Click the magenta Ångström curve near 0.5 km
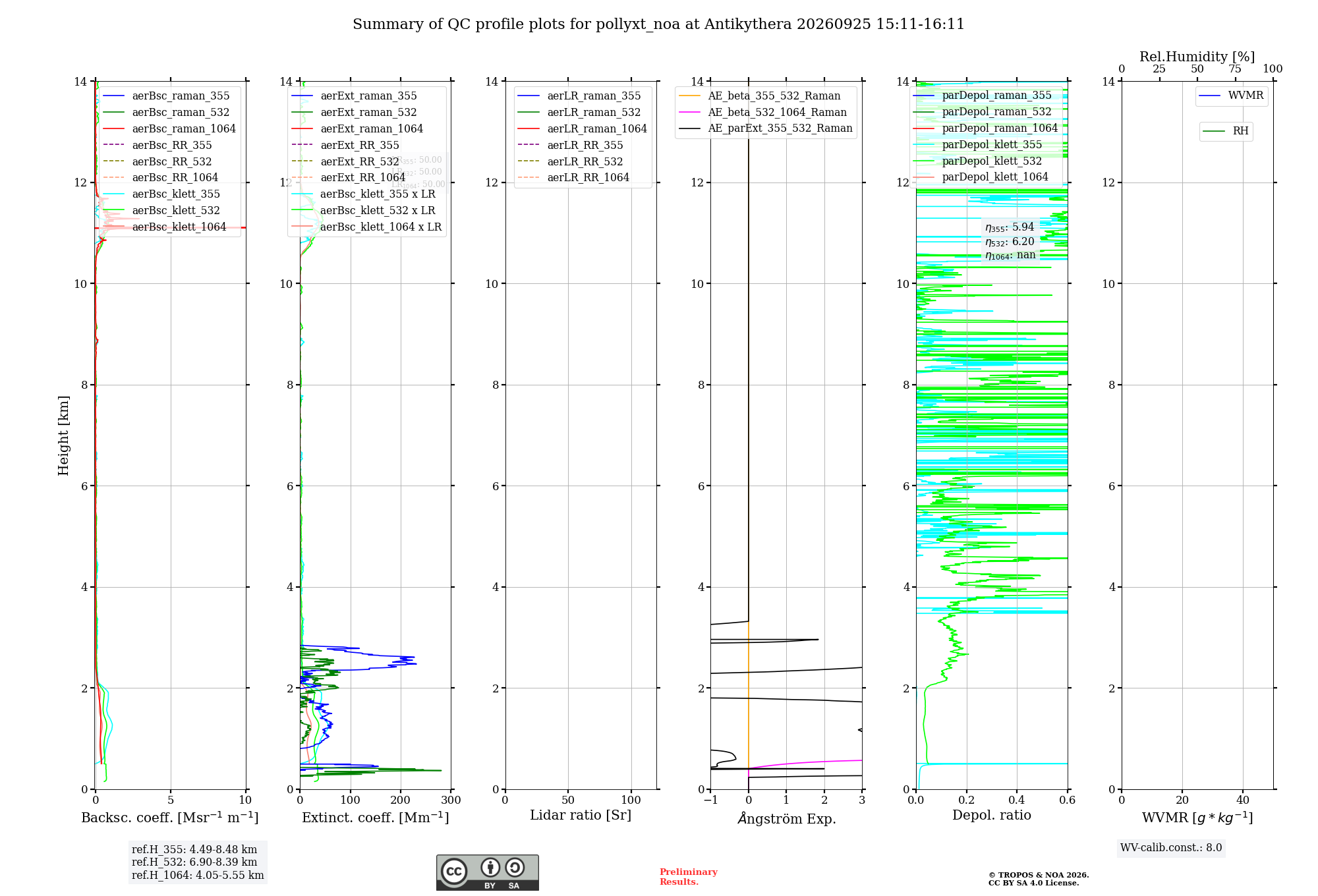Viewport: 1318px width, 896px height. (805, 764)
